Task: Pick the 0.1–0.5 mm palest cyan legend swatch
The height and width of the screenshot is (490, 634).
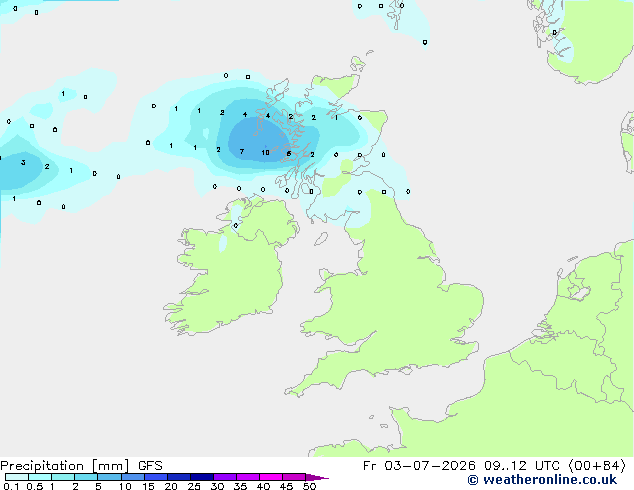Action: (x=17, y=477)
